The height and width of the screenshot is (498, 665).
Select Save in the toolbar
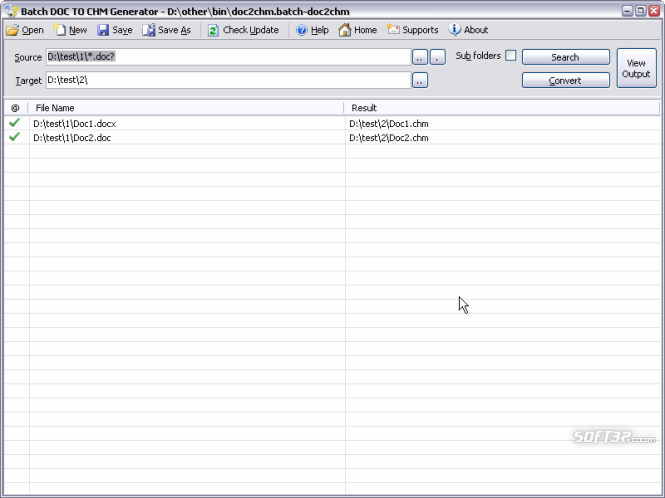pos(122,30)
